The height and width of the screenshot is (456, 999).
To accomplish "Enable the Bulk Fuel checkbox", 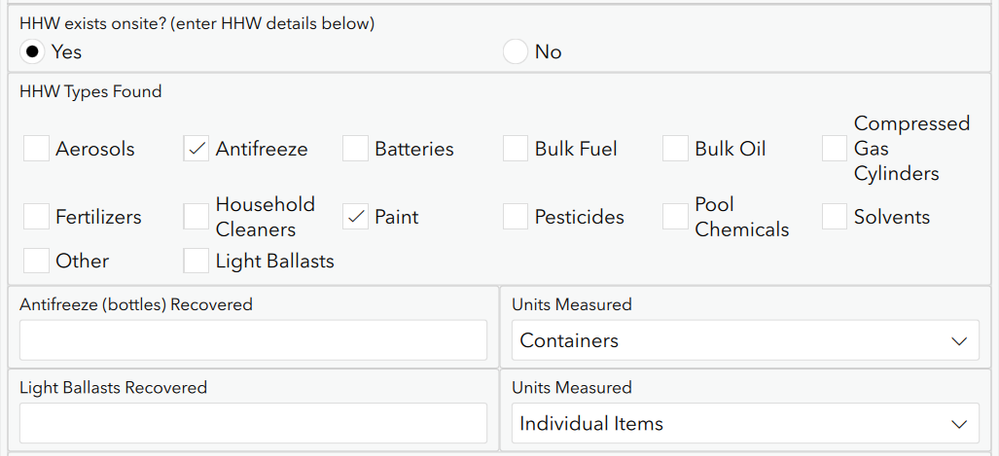I will tap(516, 149).
